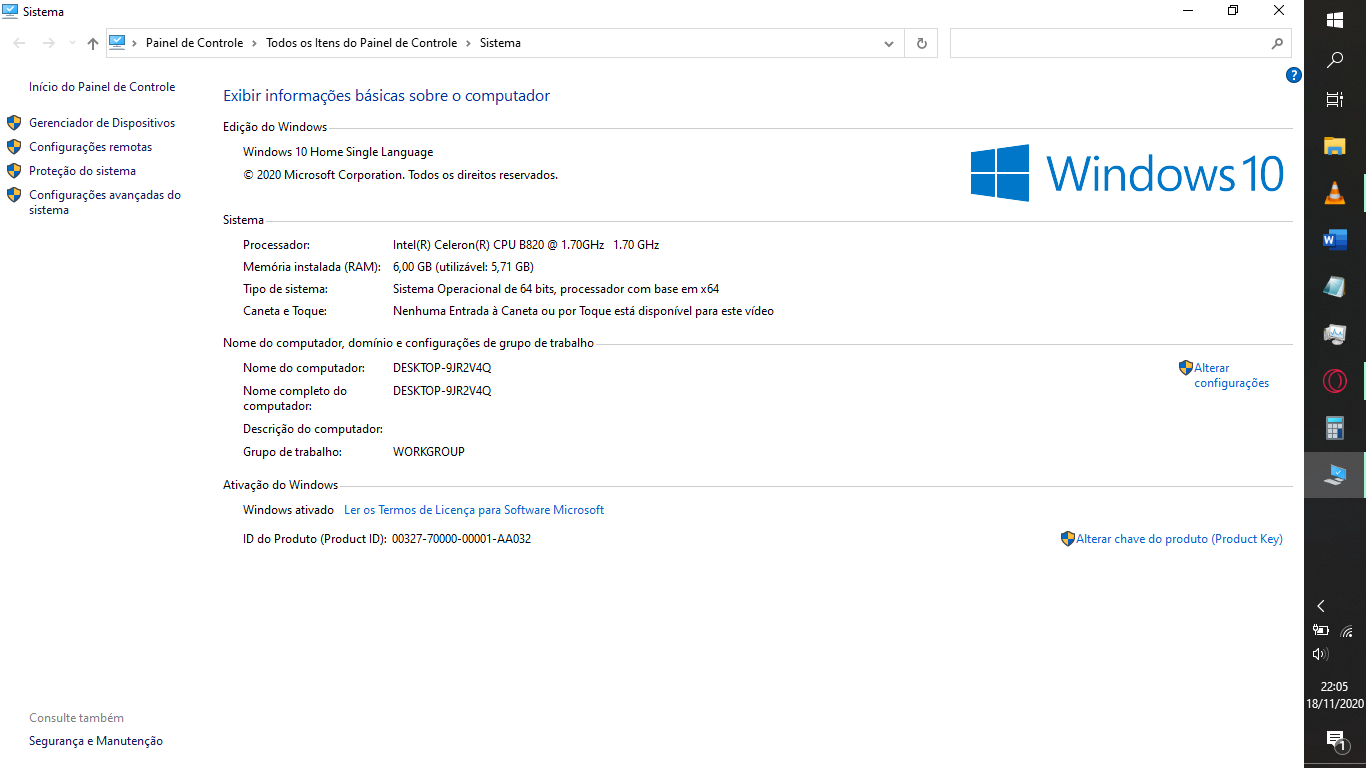Go to Início do Painel de Controle

pyautogui.click(x=102, y=87)
